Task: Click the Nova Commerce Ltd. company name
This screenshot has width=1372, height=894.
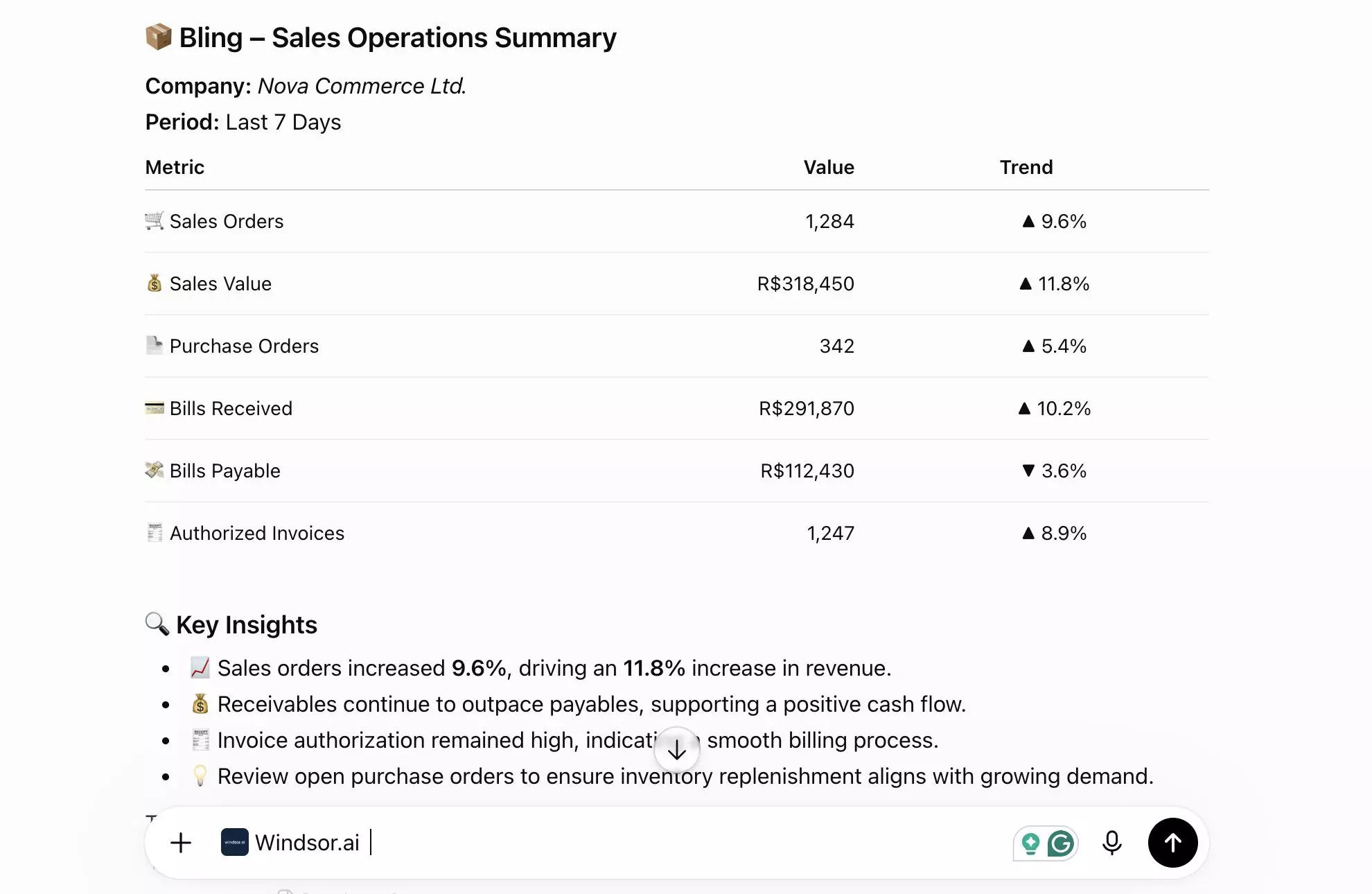Action: coord(362,86)
